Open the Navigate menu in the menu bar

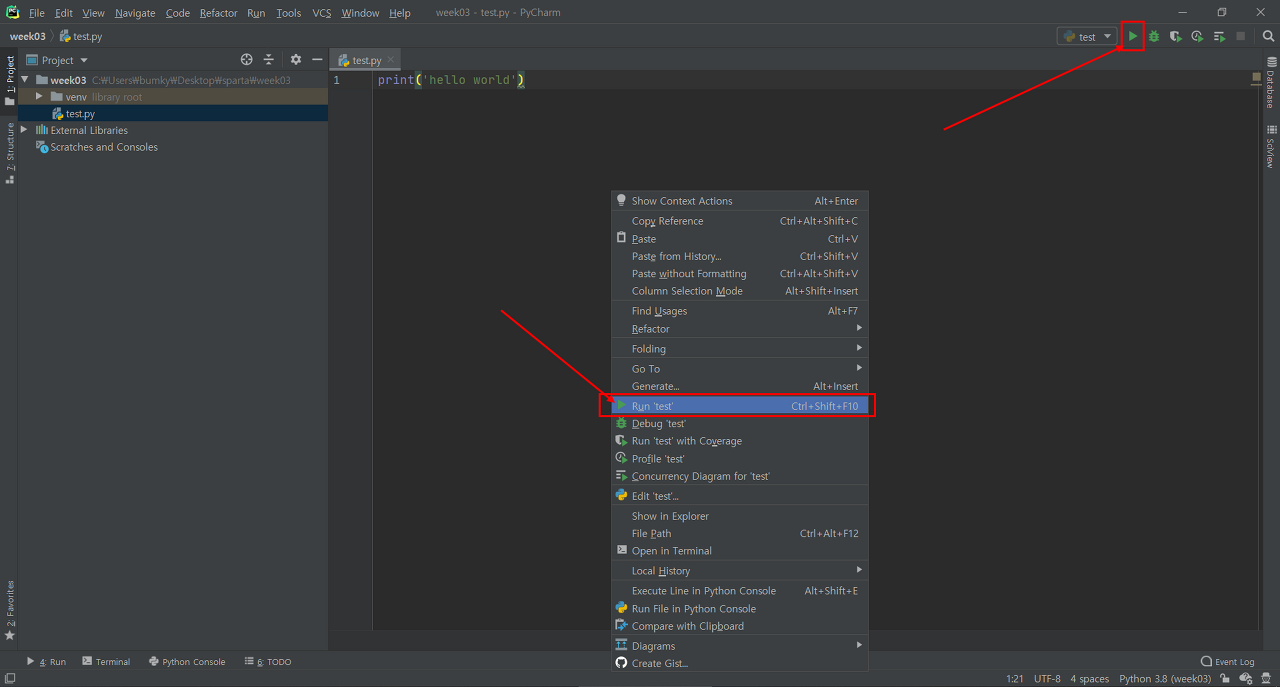[135, 13]
